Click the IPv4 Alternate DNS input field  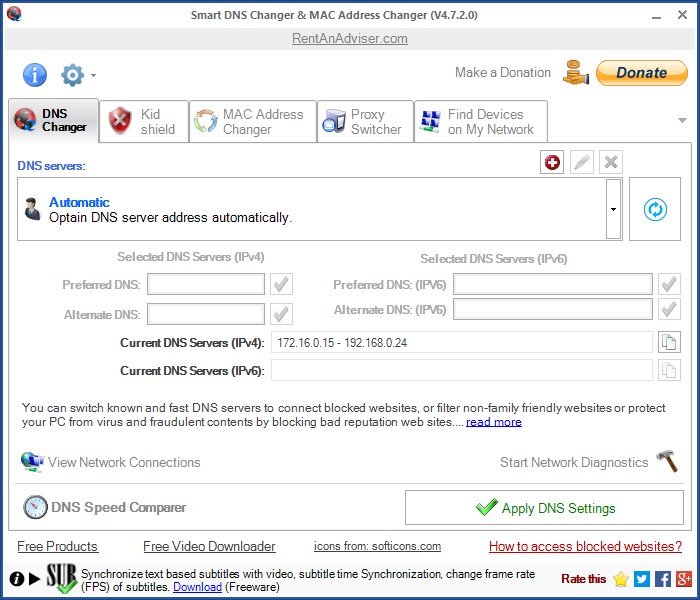pyautogui.click(x=206, y=314)
